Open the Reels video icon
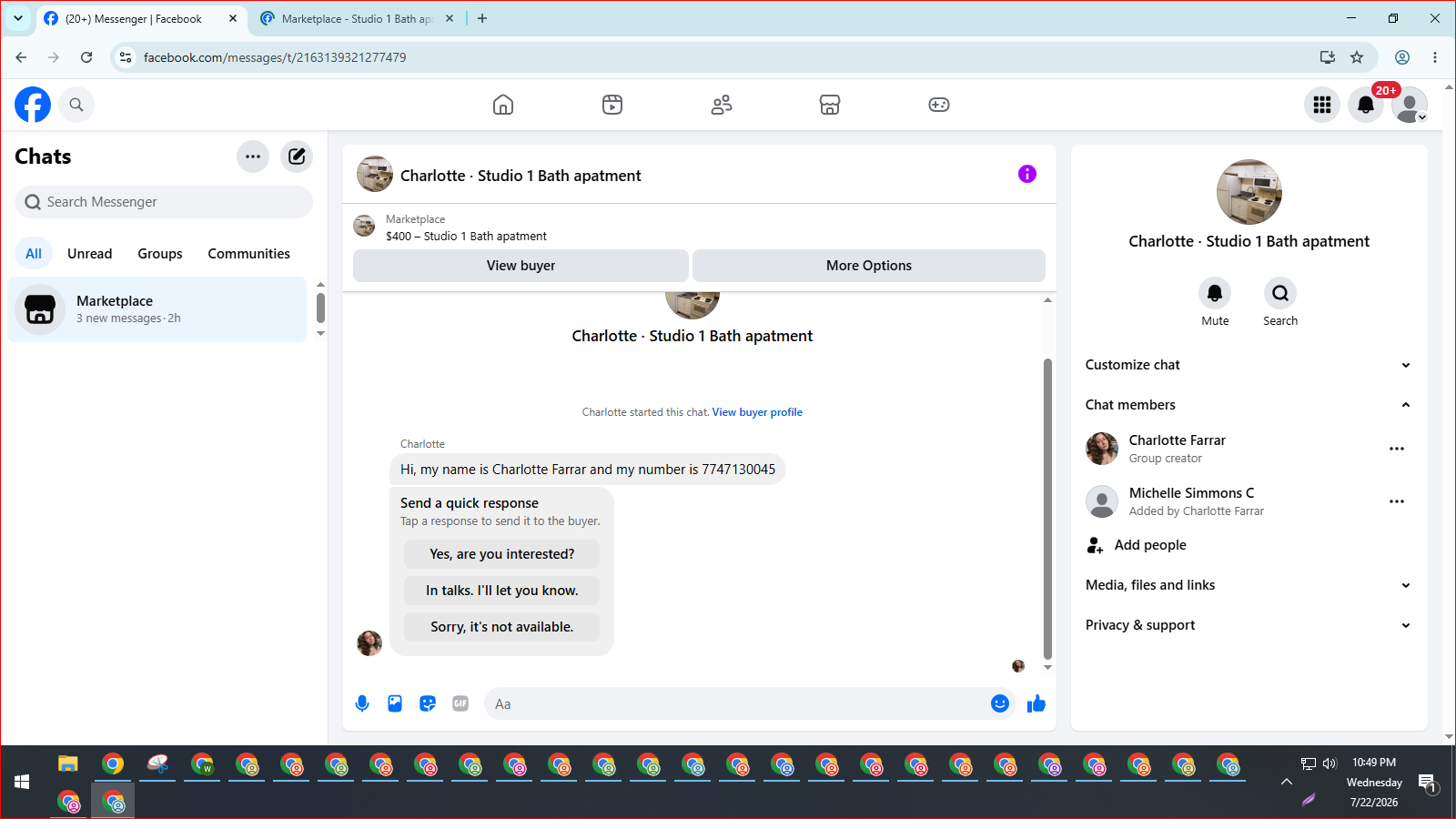 [612, 105]
